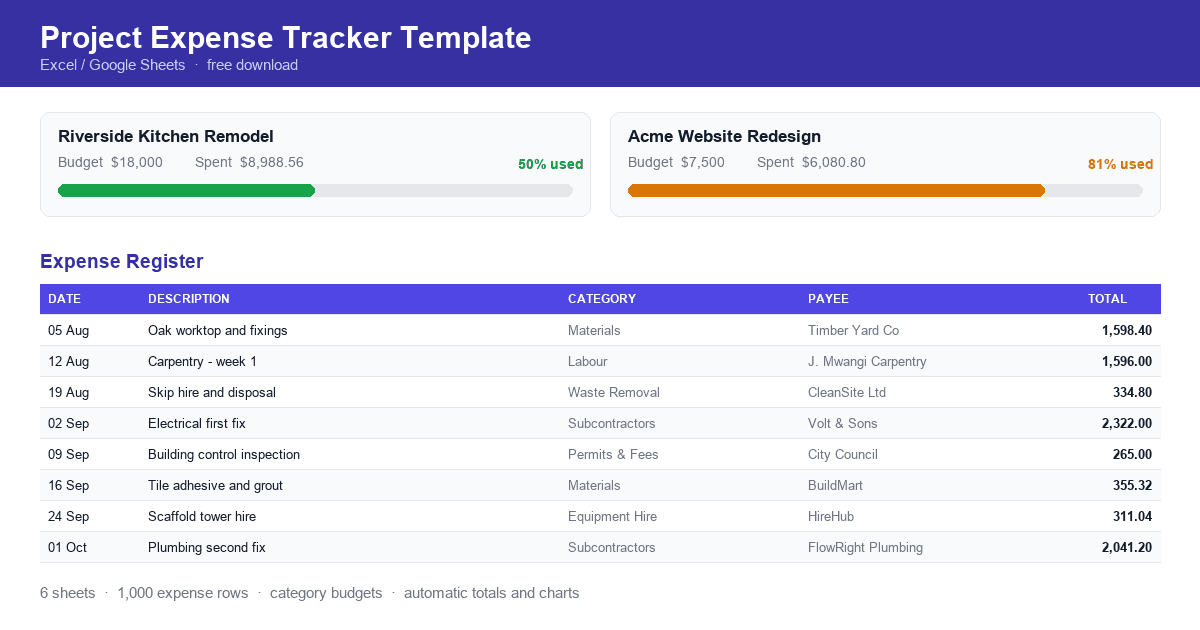Click the BuildMart payee cell
This screenshot has width=1200, height=630.
point(835,485)
